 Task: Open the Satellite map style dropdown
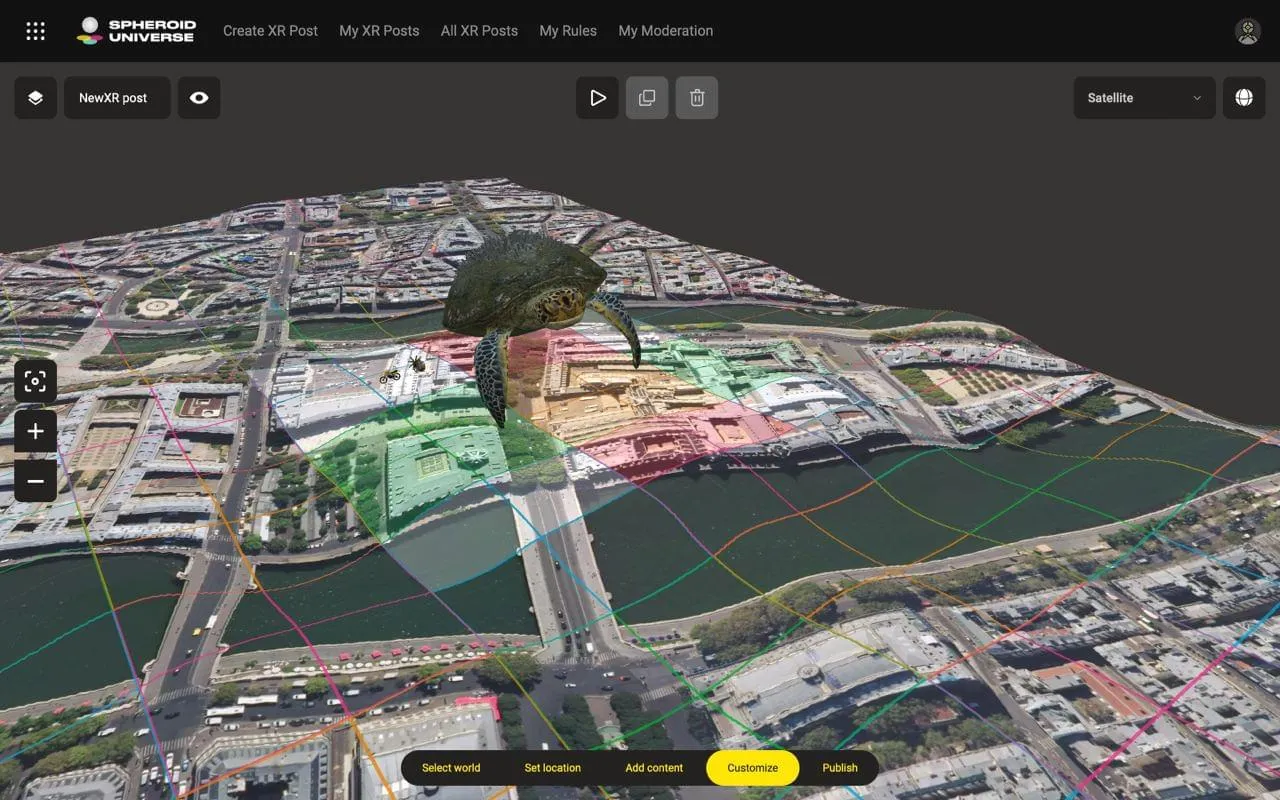pyautogui.click(x=1144, y=98)
